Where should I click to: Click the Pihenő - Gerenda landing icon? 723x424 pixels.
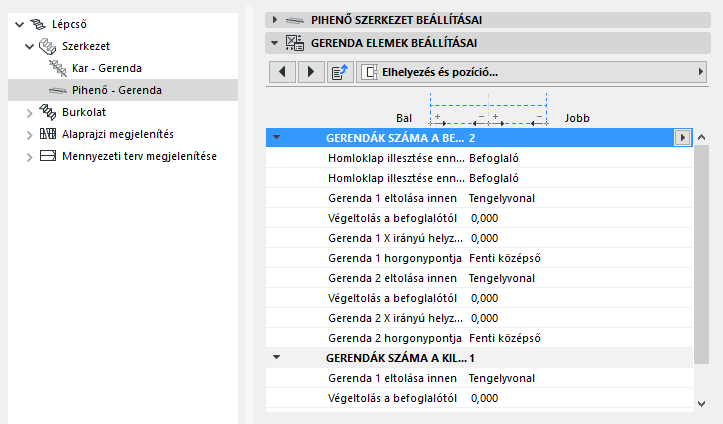(58, 90)
